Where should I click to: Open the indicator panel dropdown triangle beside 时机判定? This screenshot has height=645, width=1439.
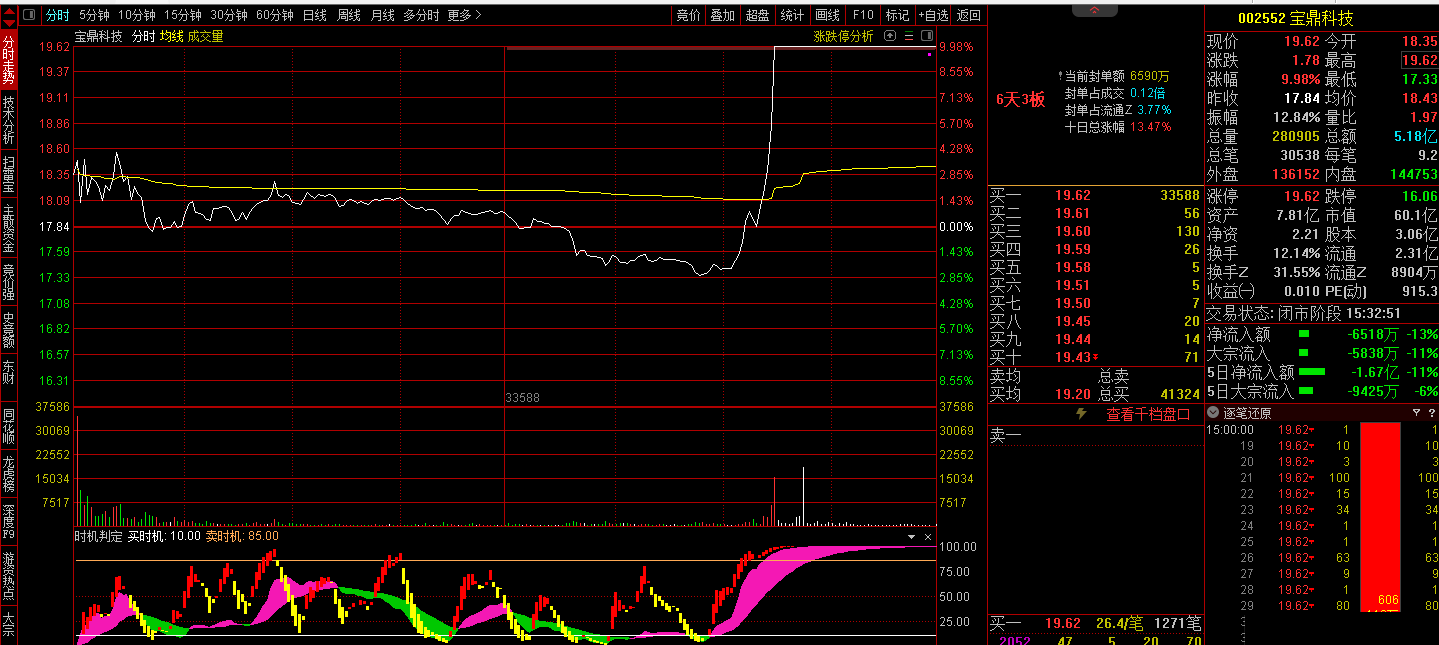(x=910, y=537)
